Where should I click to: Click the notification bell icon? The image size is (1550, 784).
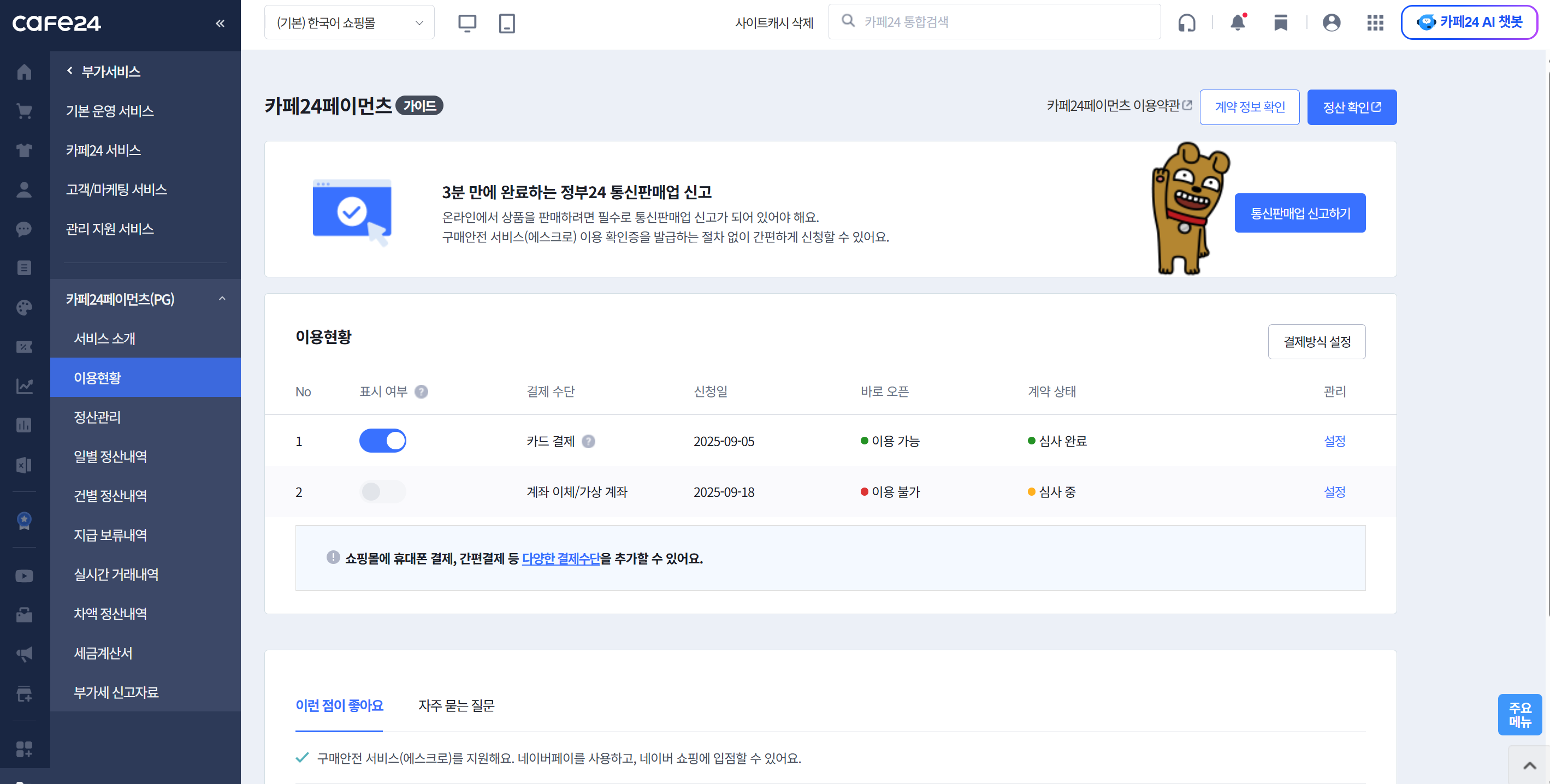1238,23
